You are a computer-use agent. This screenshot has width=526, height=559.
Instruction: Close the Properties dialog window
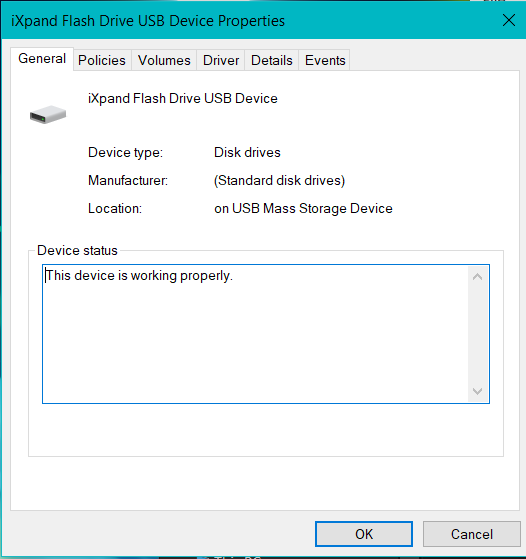(509, 20)
